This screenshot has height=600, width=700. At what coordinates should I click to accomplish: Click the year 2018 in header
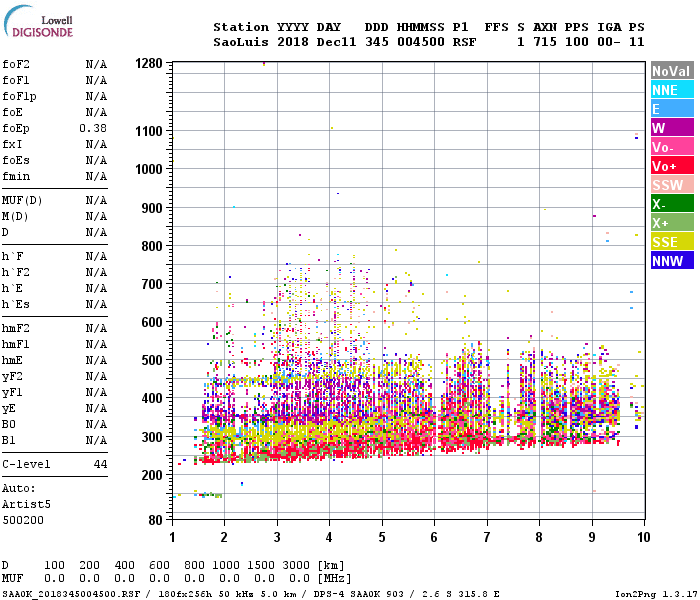(293, 42)
